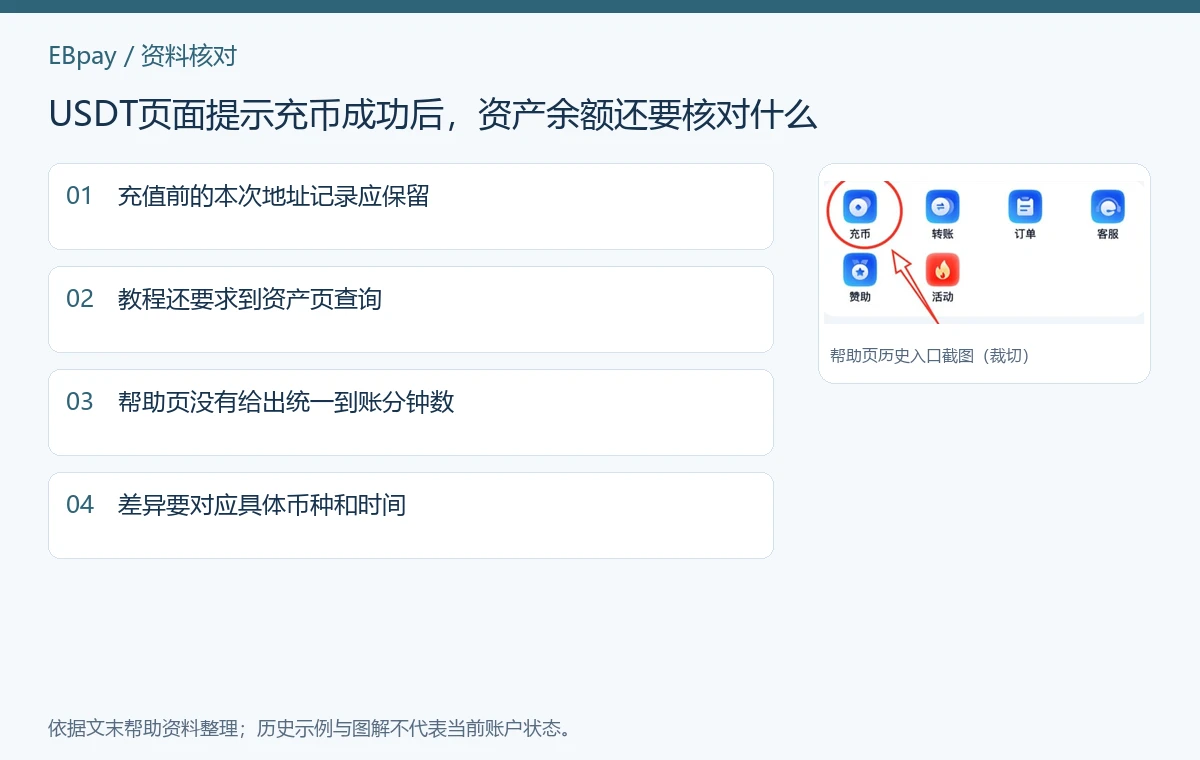Select card 01 充值前的本次地址记录应保留
Viewport: 1200px width, 760px height.
point(411,206)
